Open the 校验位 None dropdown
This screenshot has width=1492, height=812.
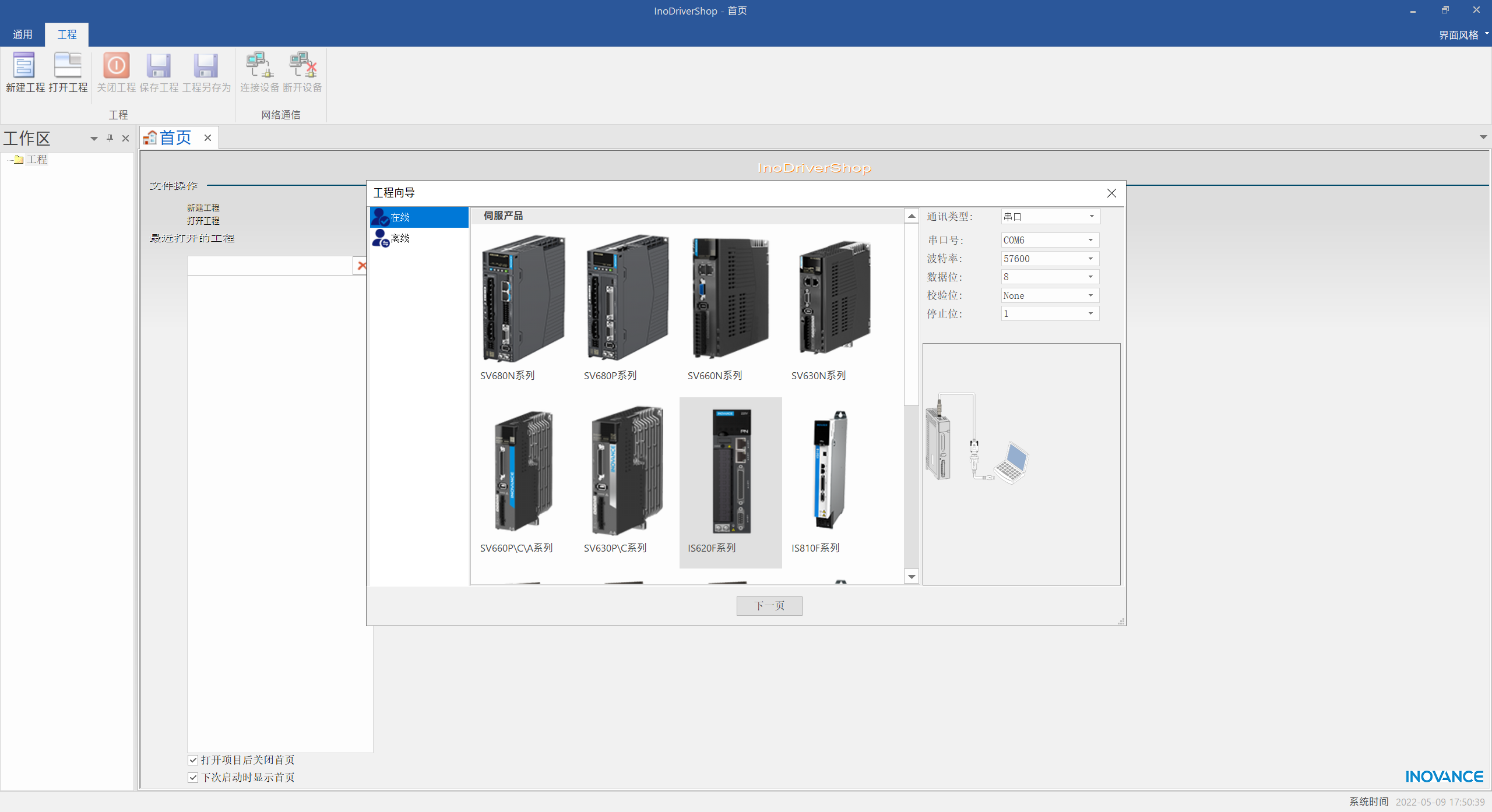pos(1090,295)
